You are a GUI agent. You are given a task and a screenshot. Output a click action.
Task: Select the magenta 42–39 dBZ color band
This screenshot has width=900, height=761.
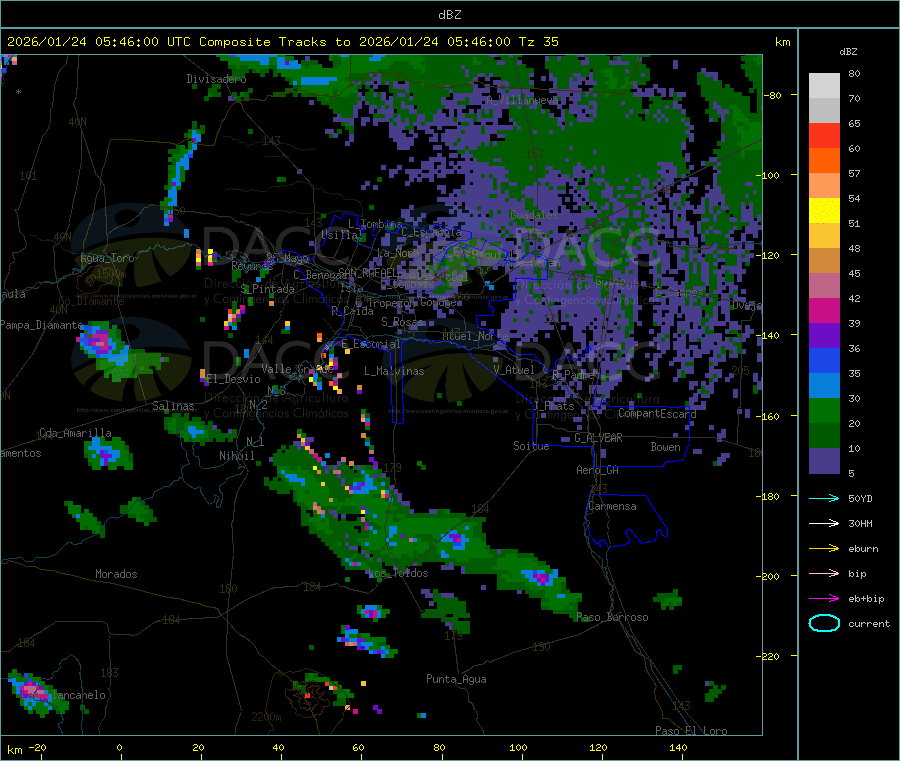pos(824,310)
